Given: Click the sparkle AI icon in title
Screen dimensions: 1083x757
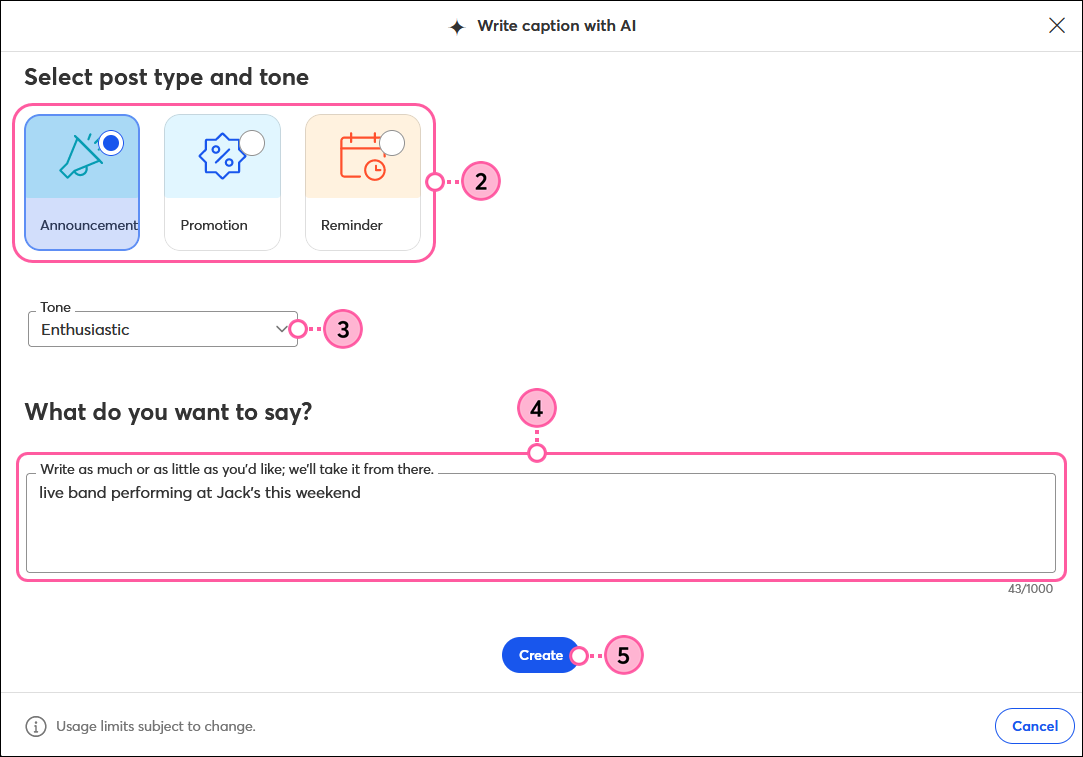Looking at the screenshot, I should (457, 27).
